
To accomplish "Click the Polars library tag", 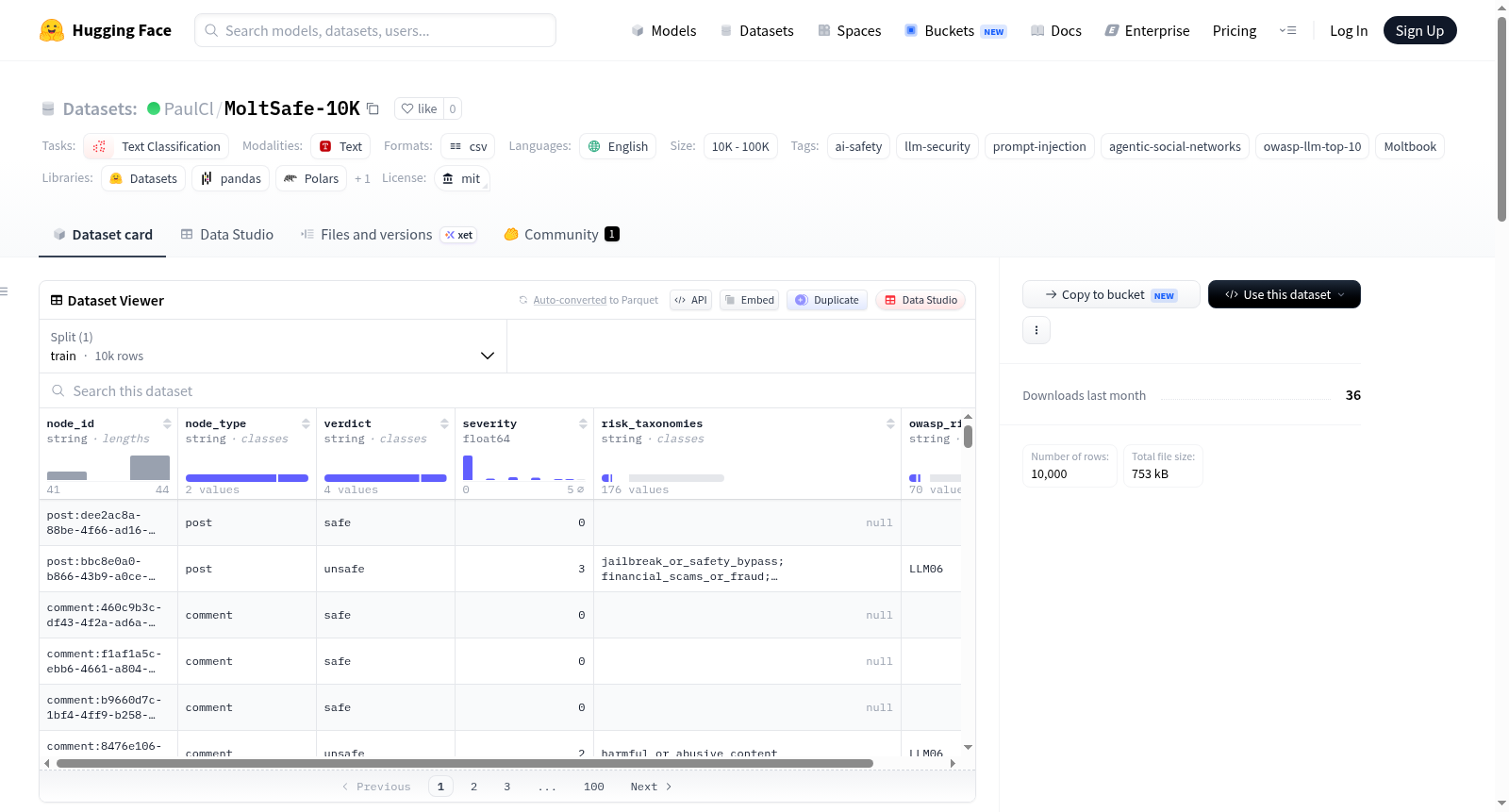I will coord(311,178).
